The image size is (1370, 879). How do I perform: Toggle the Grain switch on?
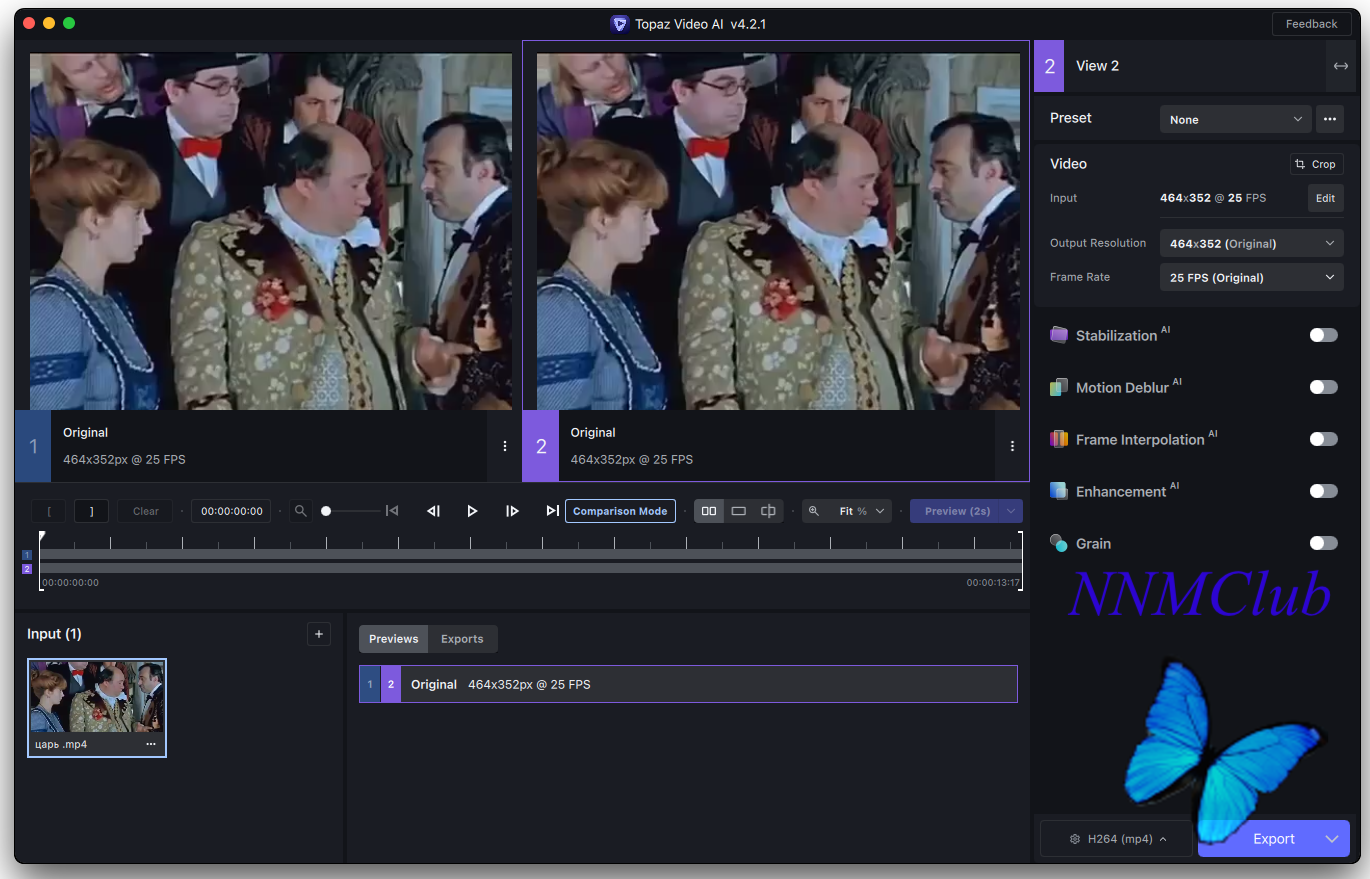tap(1323, 543)
